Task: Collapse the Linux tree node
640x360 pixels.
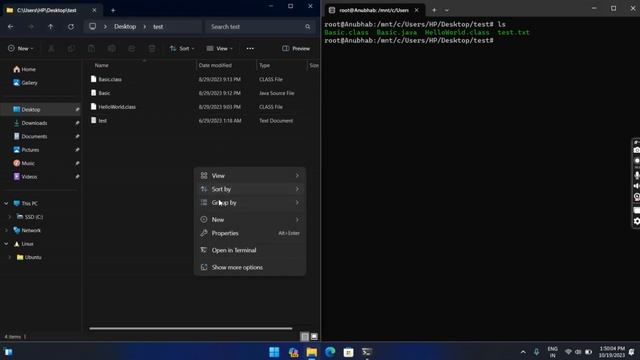Action: [x=6, y=244]
